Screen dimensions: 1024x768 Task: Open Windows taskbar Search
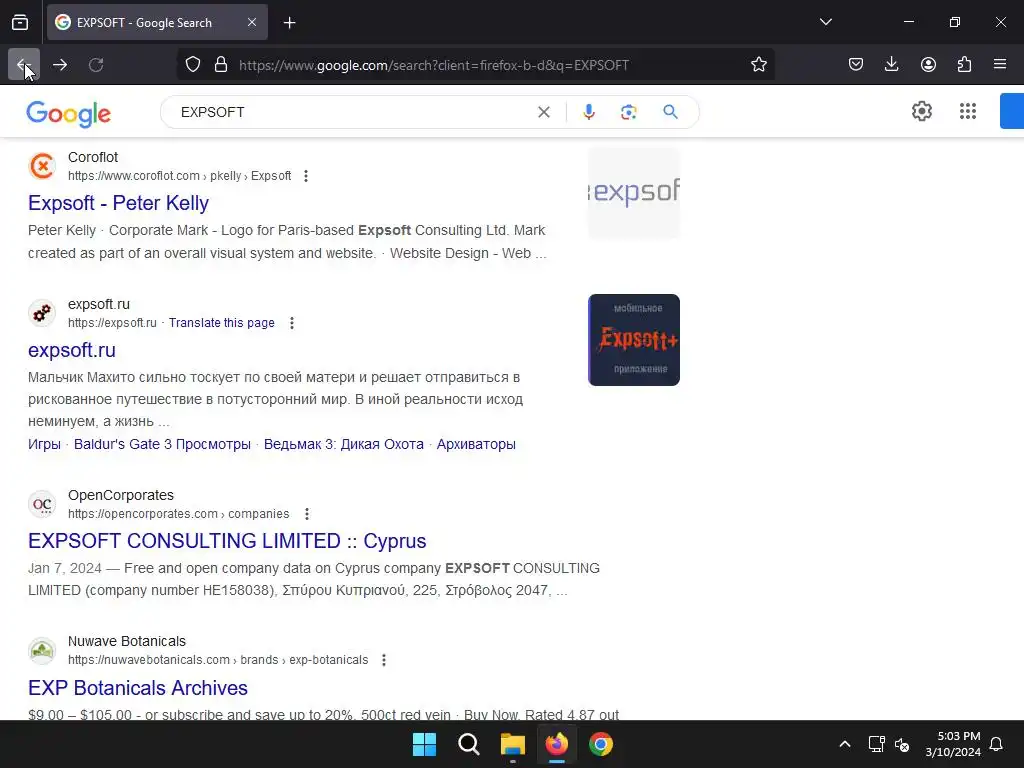click(x=469, y=744)
